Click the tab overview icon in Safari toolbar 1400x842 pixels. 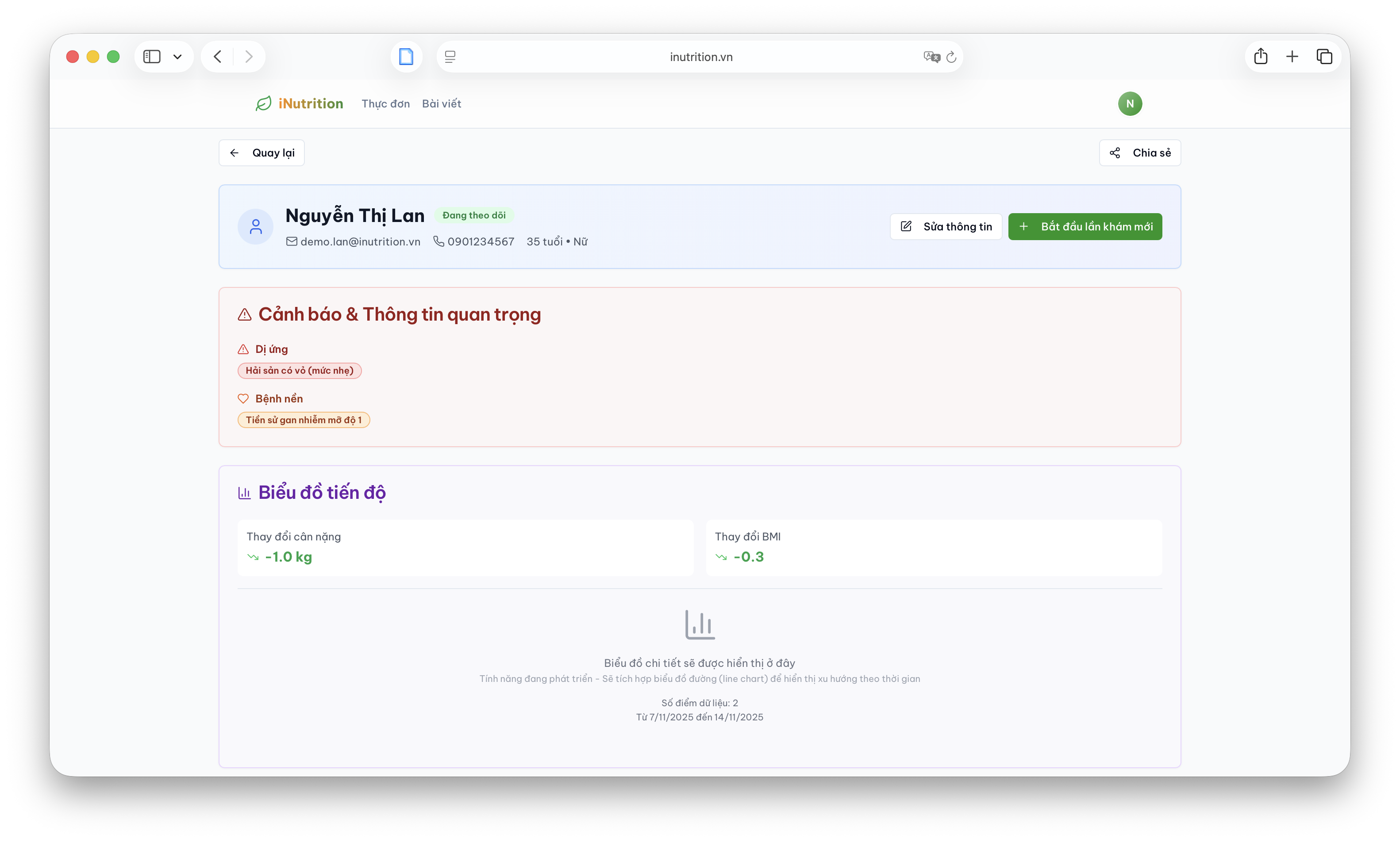tap(1324, 56)
